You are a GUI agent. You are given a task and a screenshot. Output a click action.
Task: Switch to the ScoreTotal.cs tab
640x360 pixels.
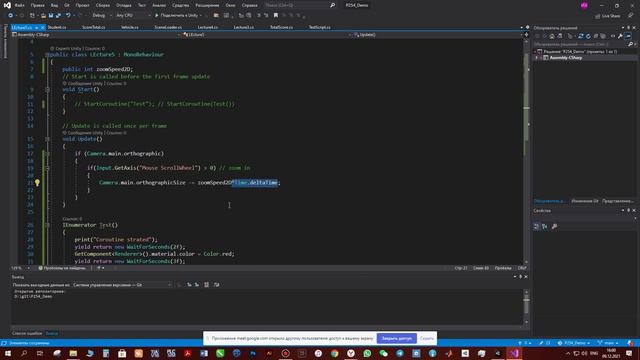(93, 27)
